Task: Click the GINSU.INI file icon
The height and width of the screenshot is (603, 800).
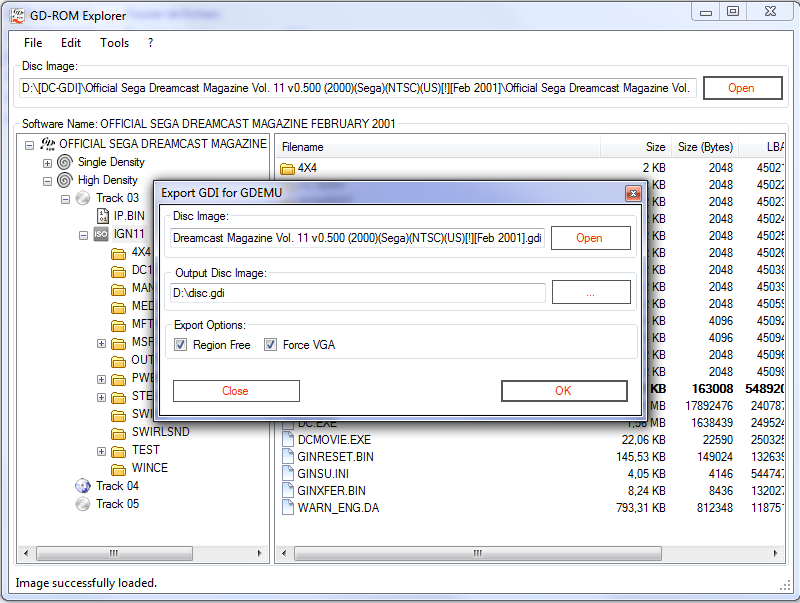Action: tap(288, 474)
